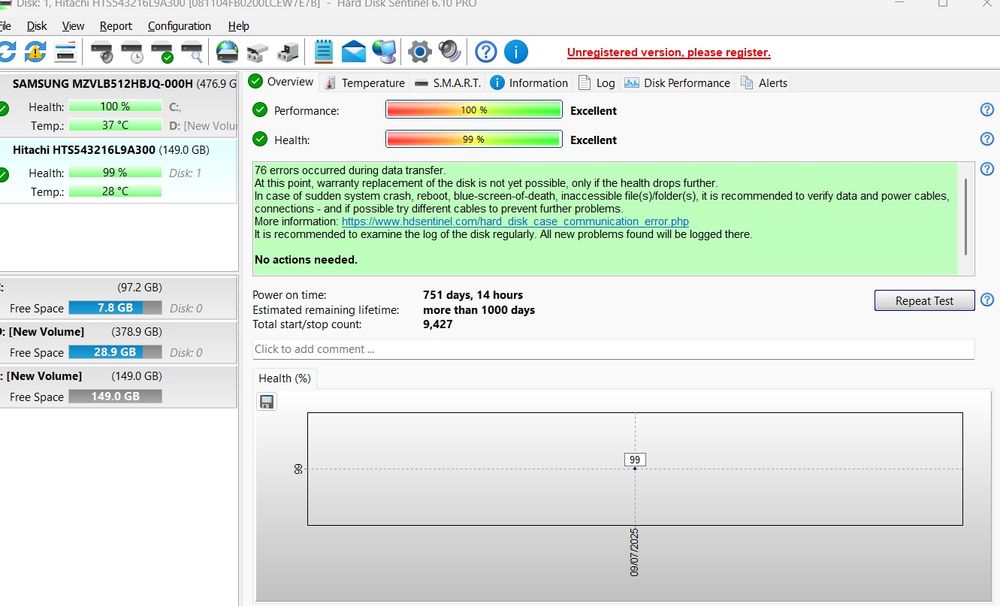Click the striped disk list toolbar icon
Image resolution: width=1000 pixels, height=606 pixels.
click(66, 52)
